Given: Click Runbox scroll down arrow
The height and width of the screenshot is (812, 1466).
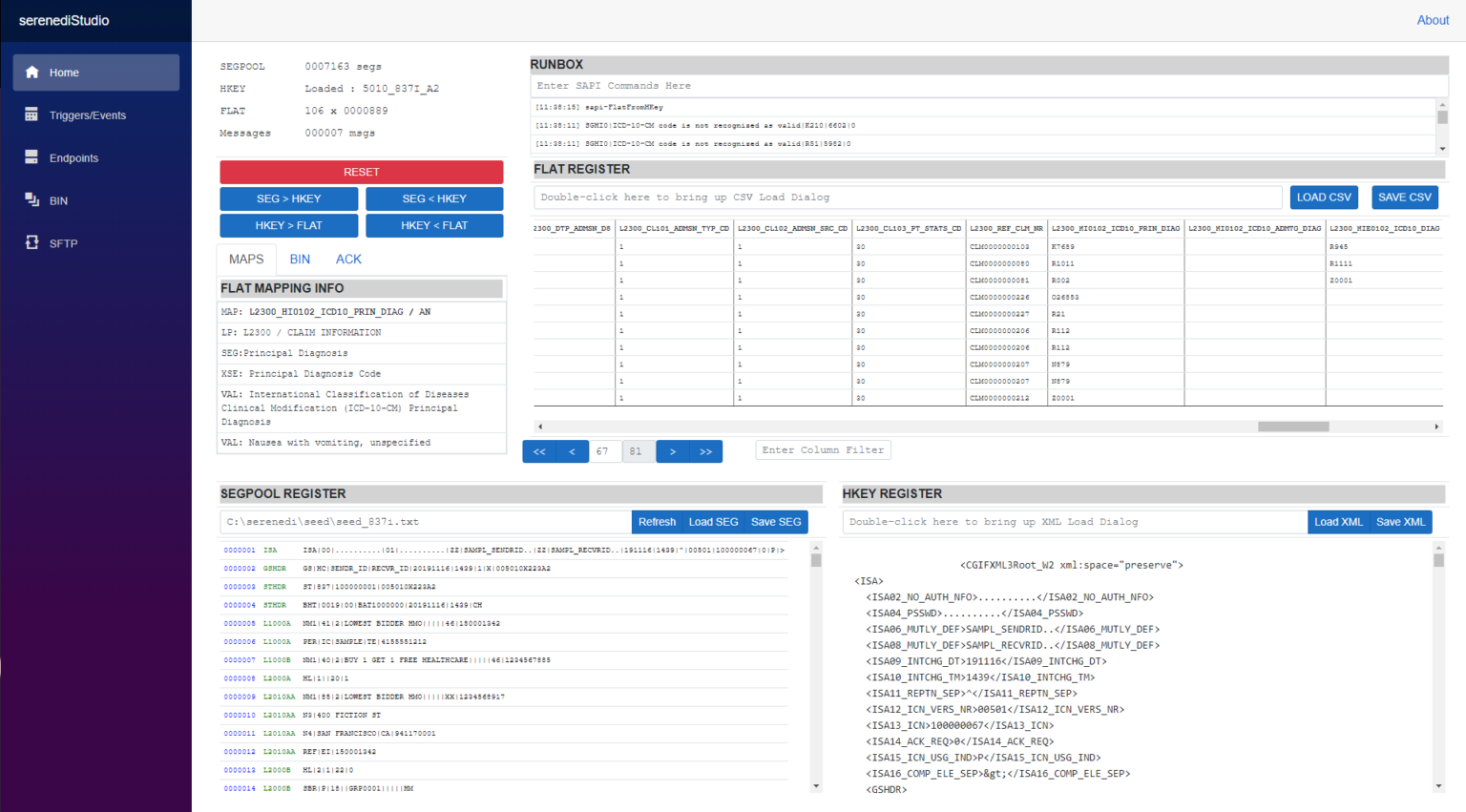Looking at the screenshot, I should coord(1442,149).
